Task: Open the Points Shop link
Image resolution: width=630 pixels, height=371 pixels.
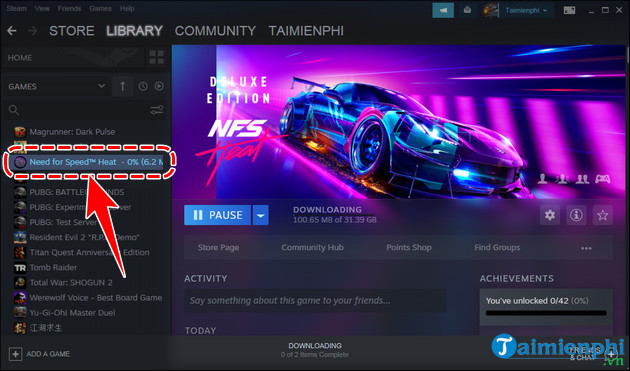Action: coord(409,248)
